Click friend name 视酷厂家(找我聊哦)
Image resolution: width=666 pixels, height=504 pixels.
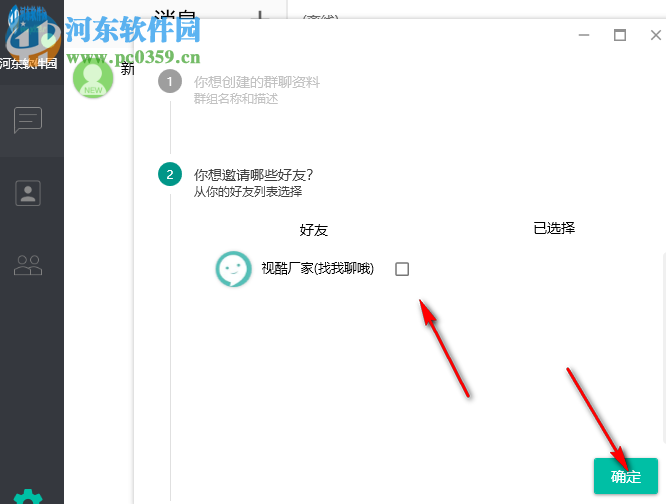(x=317, y=268)
